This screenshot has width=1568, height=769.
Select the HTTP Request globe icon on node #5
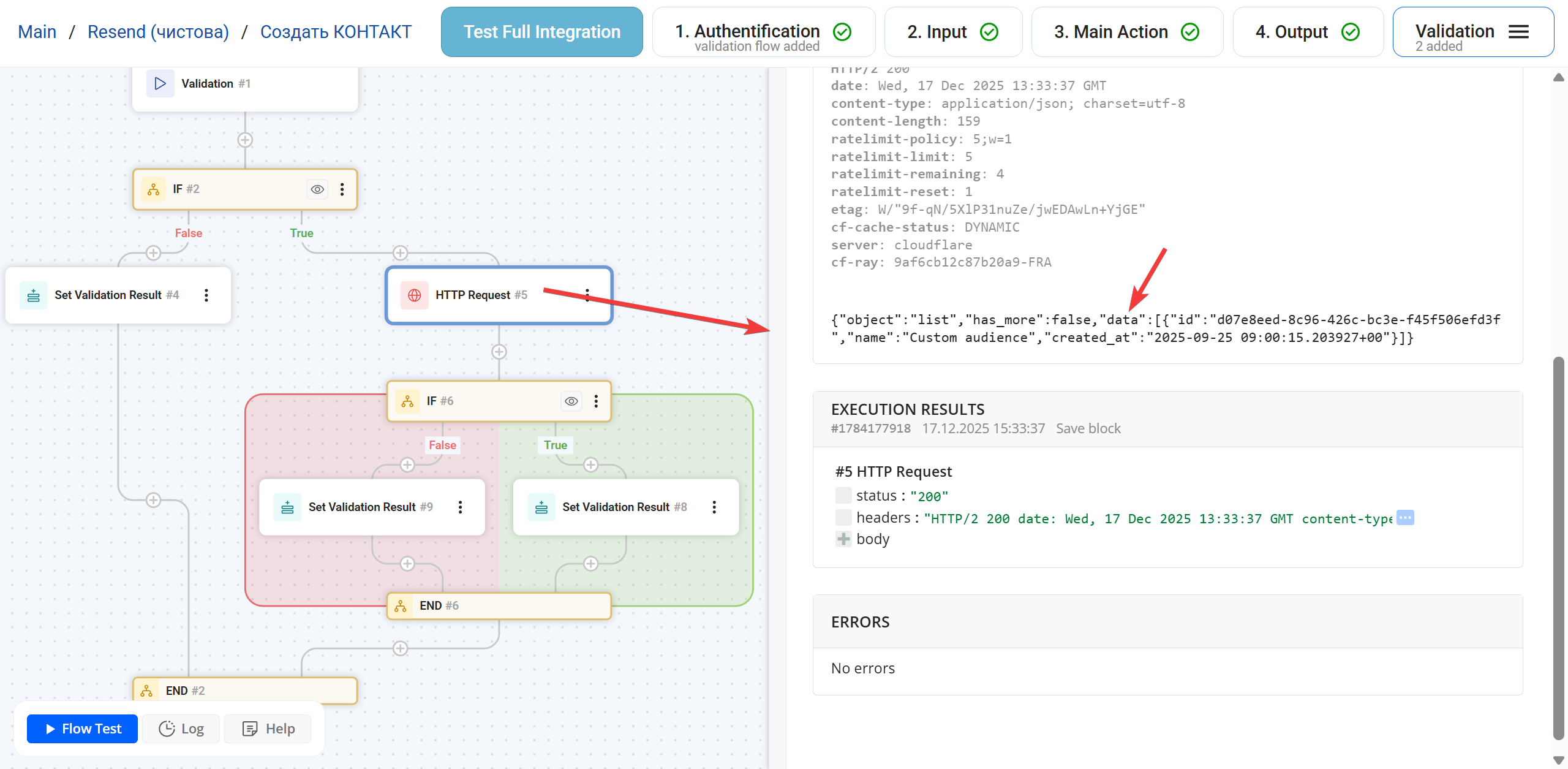pyautogui.click(x=415, y=295)
